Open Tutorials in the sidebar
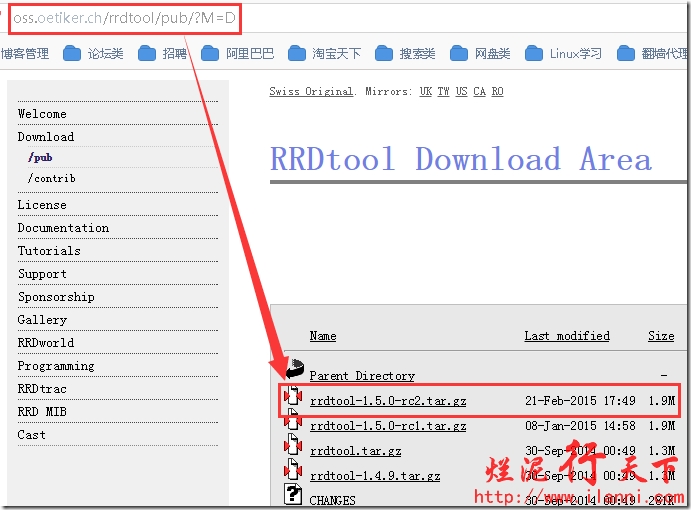Viewport: 691px width, 510px height. click(49, 251)
